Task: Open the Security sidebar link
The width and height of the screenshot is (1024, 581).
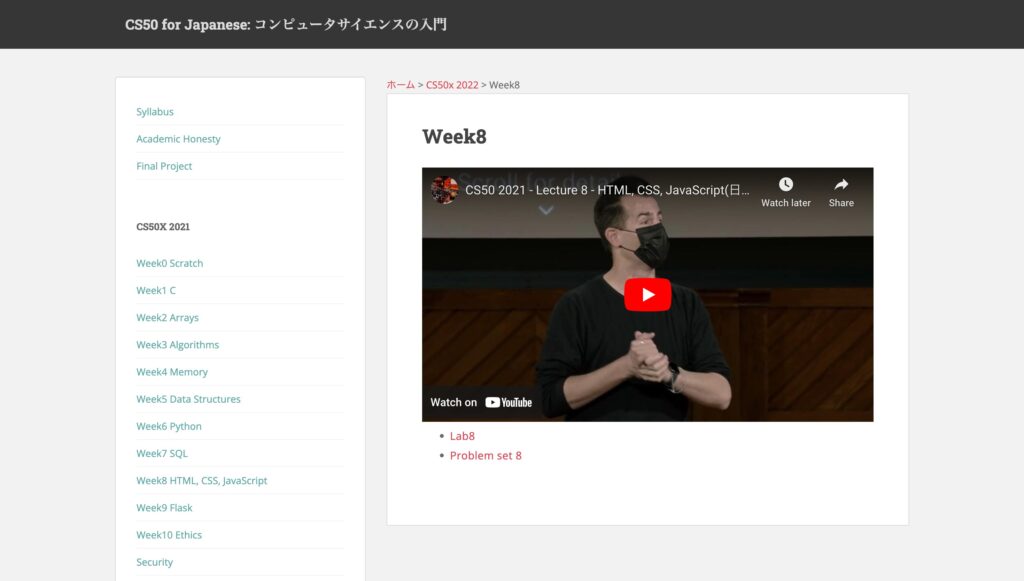Action: (x=155, y=562)
